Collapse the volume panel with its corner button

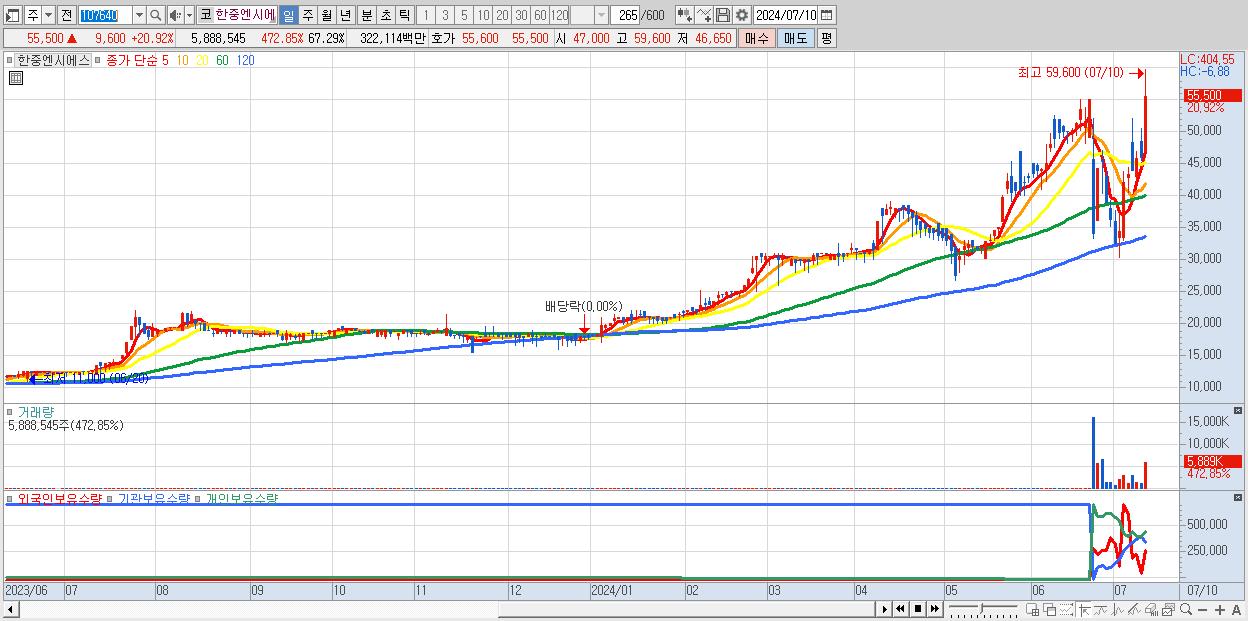1238,411
